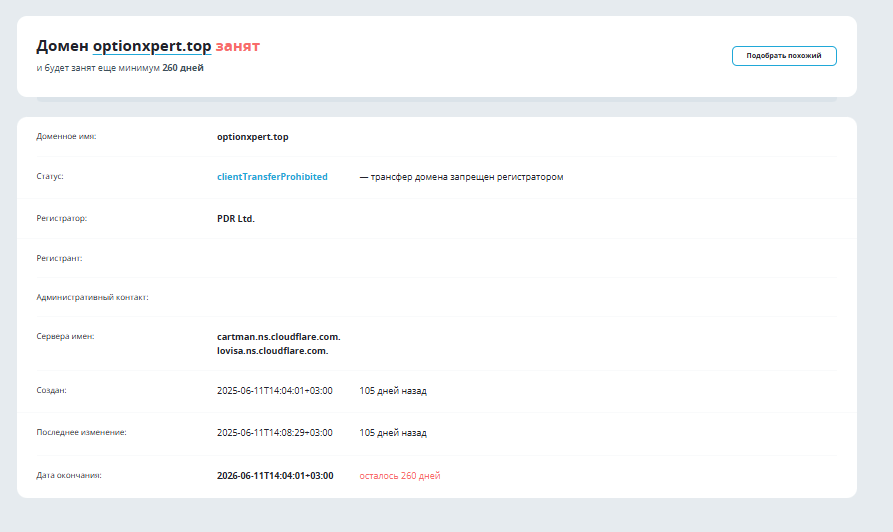
Task: Select the 'Сервера имен:' label
Action: click(65, 336)
